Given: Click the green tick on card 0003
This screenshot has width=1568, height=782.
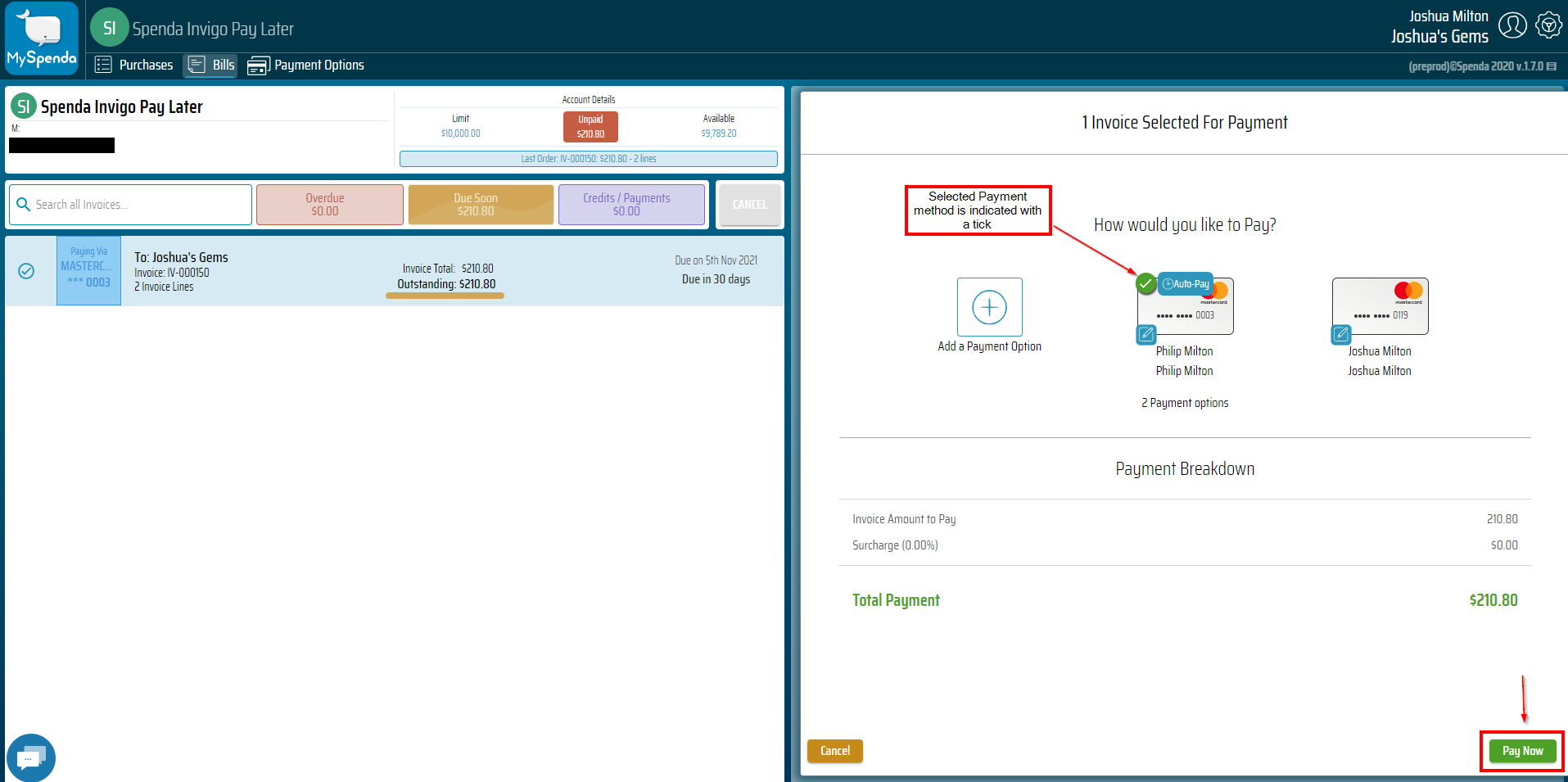Looking at the screenshot, I should tap(1146, 284).
